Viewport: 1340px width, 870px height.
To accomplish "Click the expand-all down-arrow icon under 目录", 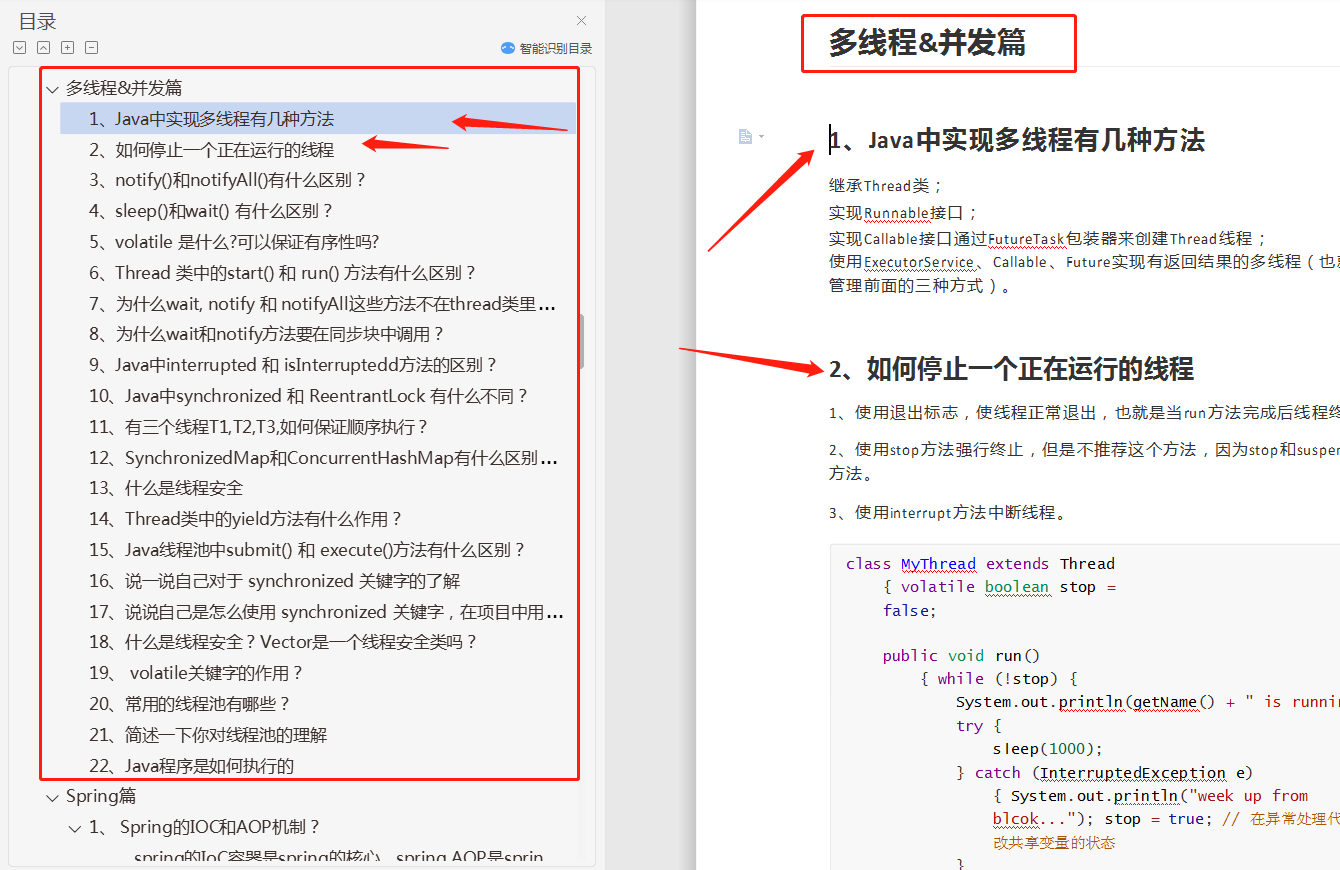I will pyautogui.click(x=19, y=47).
